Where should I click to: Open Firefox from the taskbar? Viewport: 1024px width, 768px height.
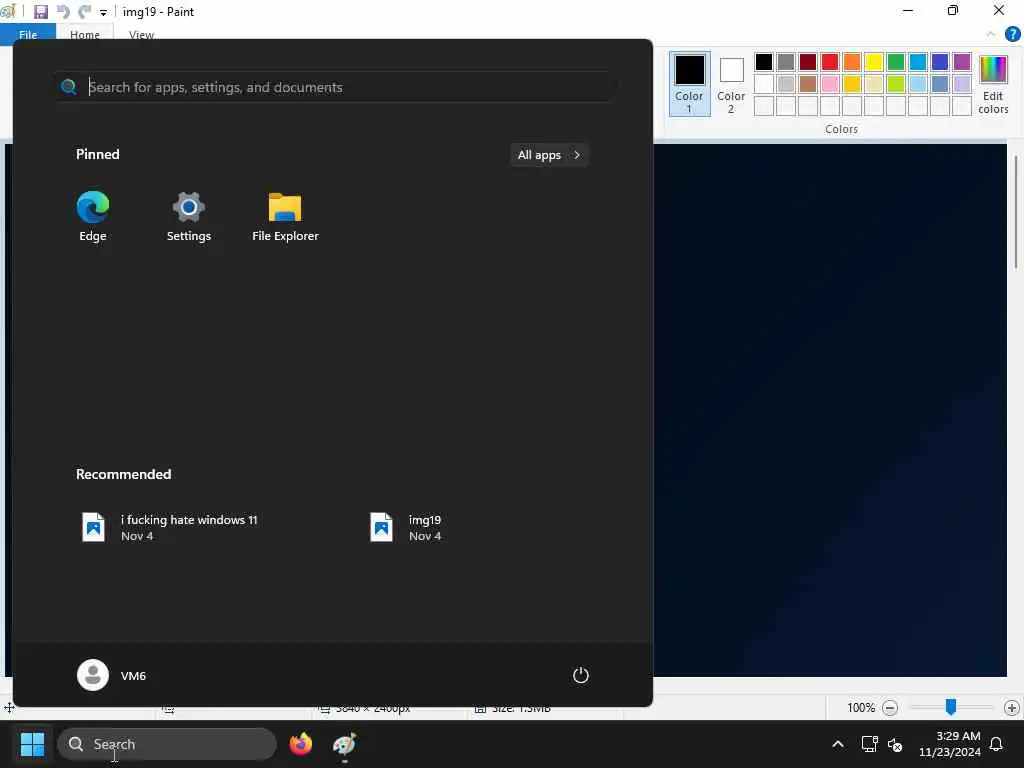[300, 744]
